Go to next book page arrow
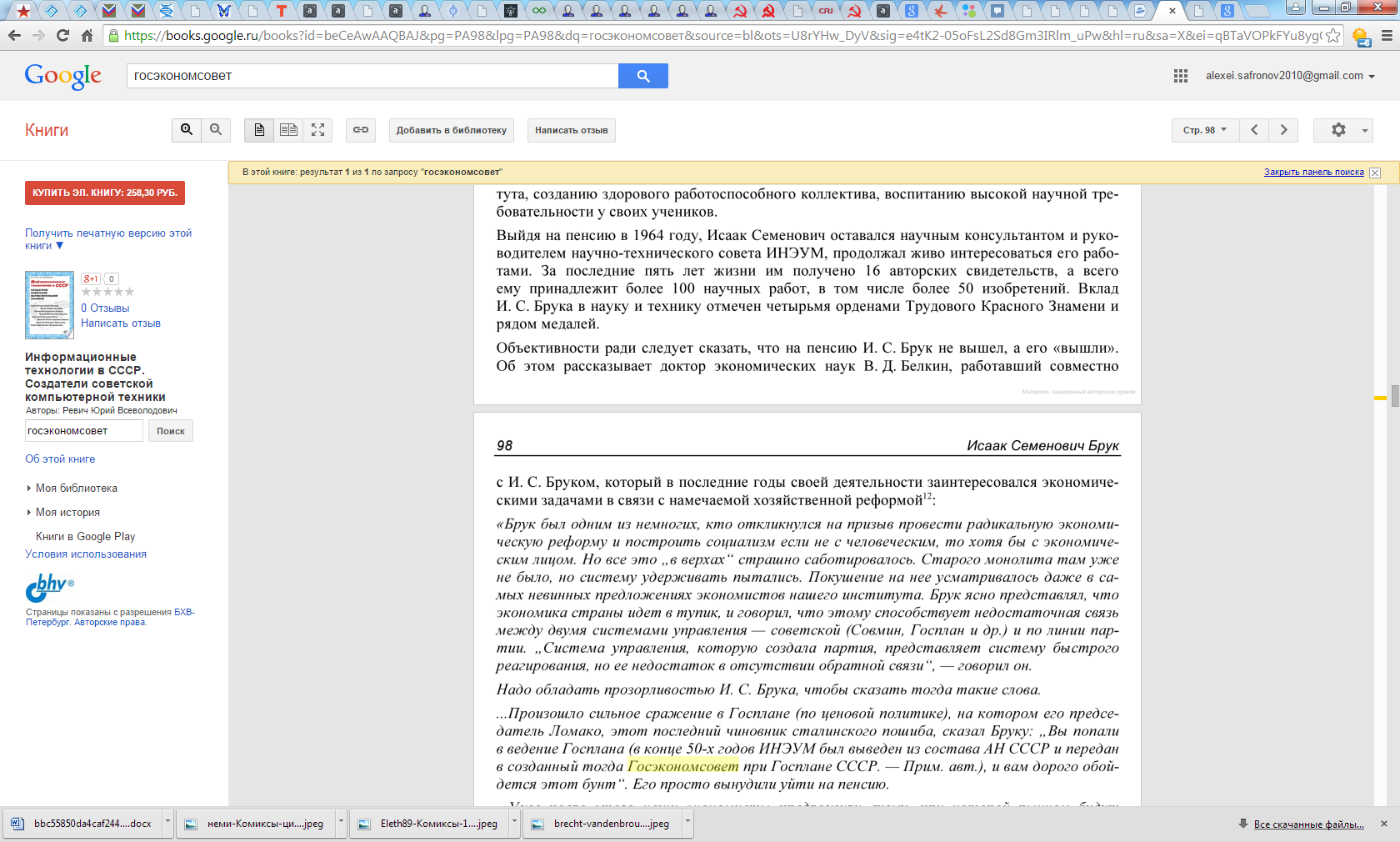The width and height of the screenshot is (1400, 842). 1283,130
